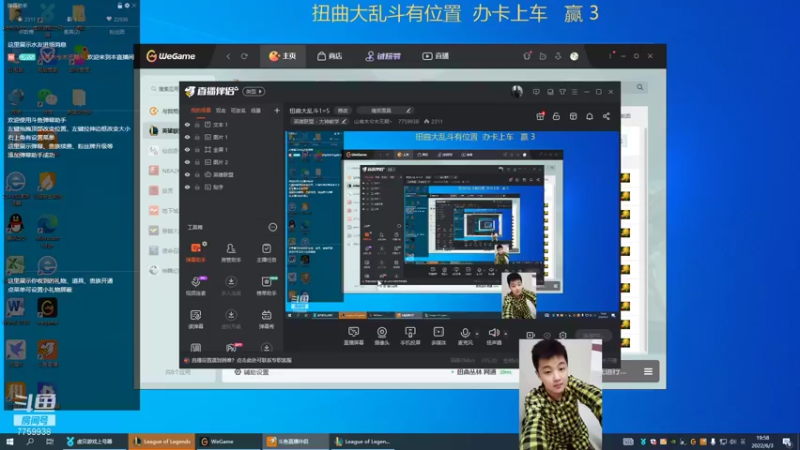
Task: Add a new scene with the plus button
Action: 277,110
